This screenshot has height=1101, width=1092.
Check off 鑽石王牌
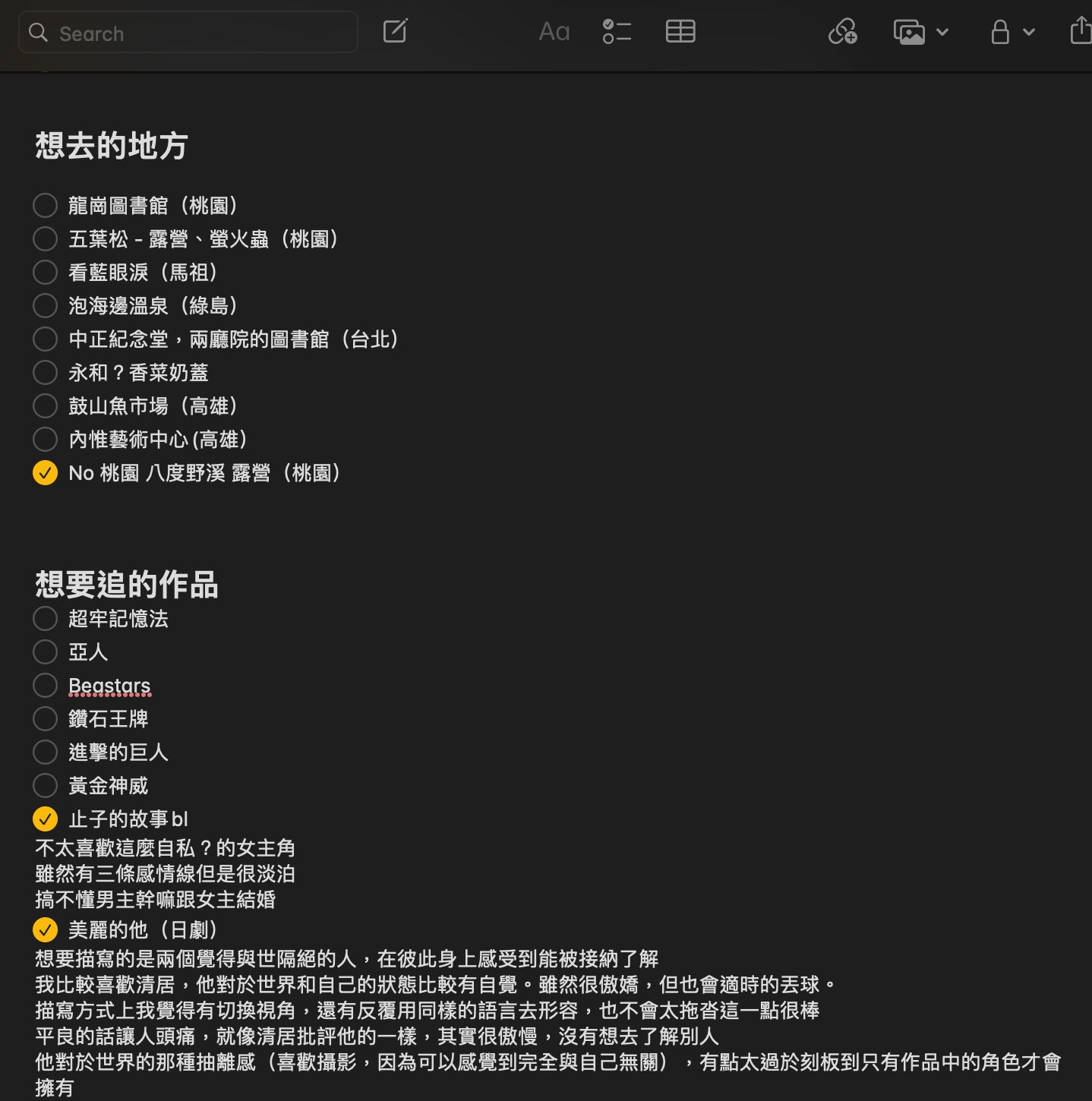pos(46,718)
